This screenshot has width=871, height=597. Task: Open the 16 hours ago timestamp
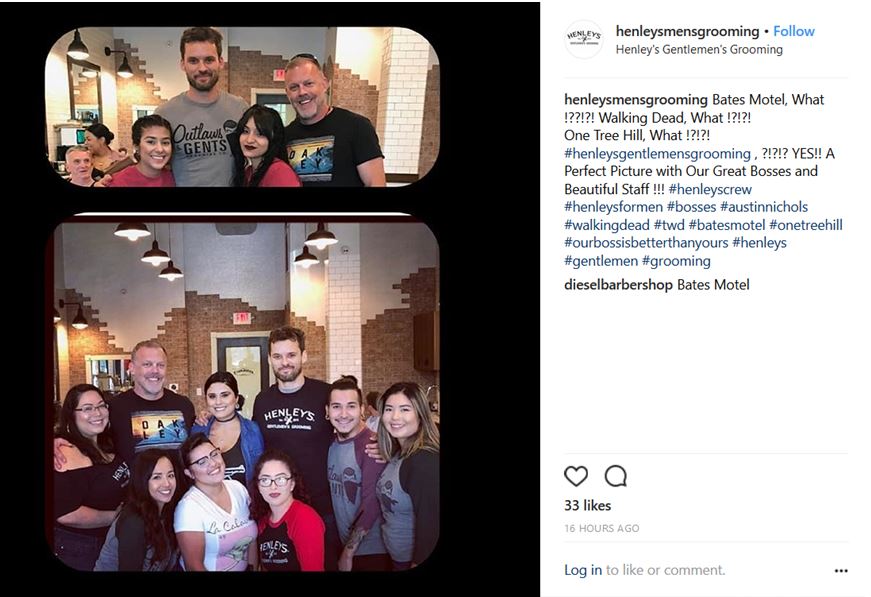pyautogui.click(x=602, y=528)
